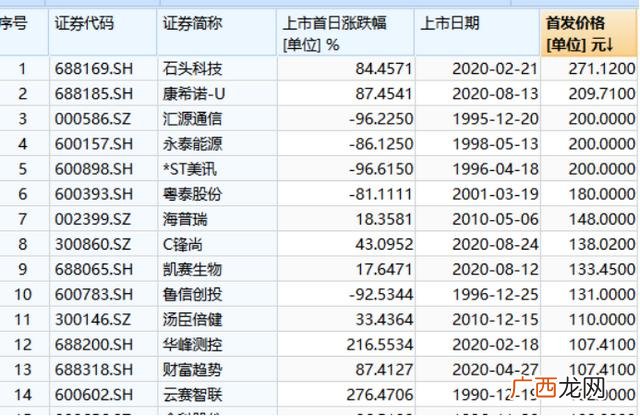
Task: Select listing date 2020-02-18
Action: 495,345
